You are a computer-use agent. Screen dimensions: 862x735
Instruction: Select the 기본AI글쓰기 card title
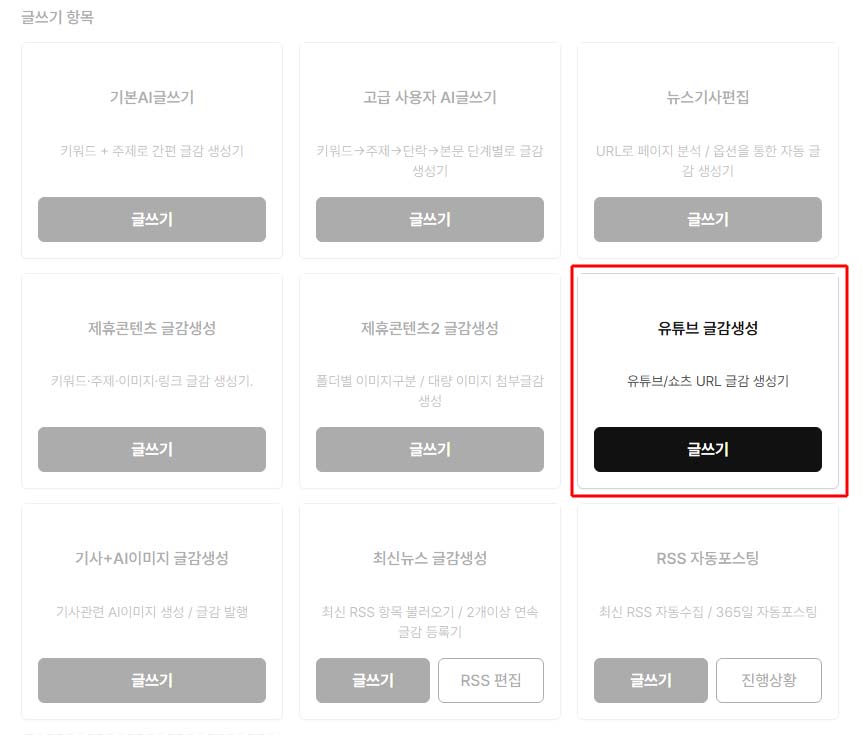152,98
